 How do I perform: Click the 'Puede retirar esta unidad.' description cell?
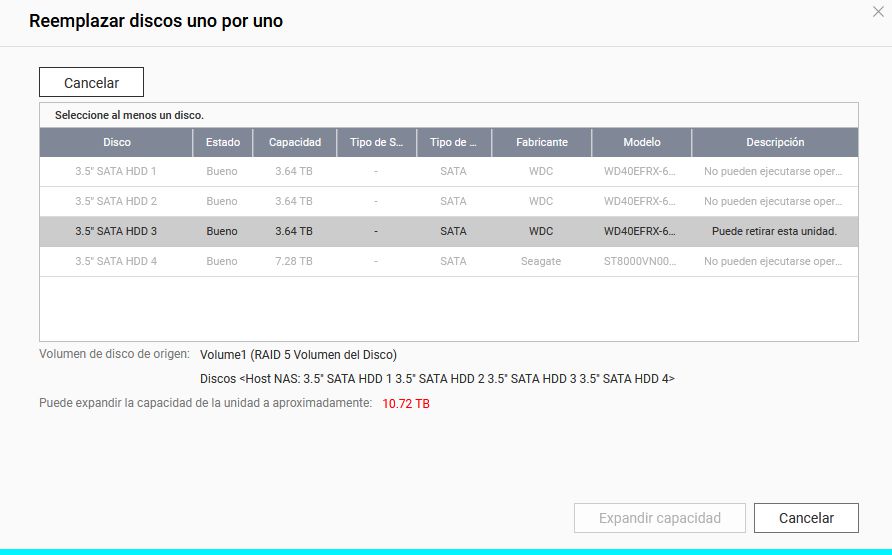click(774, 232)
